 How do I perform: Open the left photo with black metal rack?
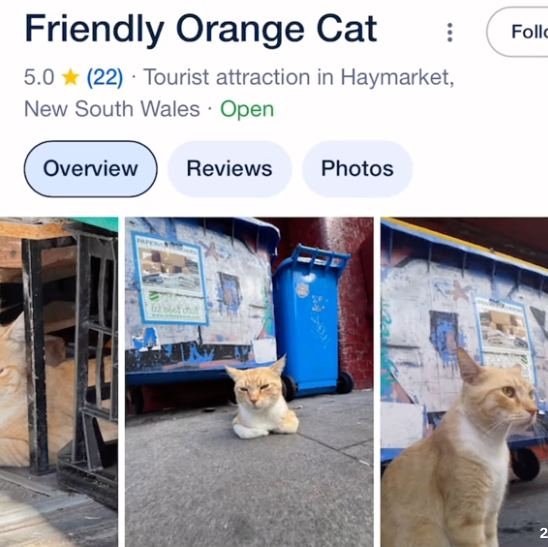point(59,382)
